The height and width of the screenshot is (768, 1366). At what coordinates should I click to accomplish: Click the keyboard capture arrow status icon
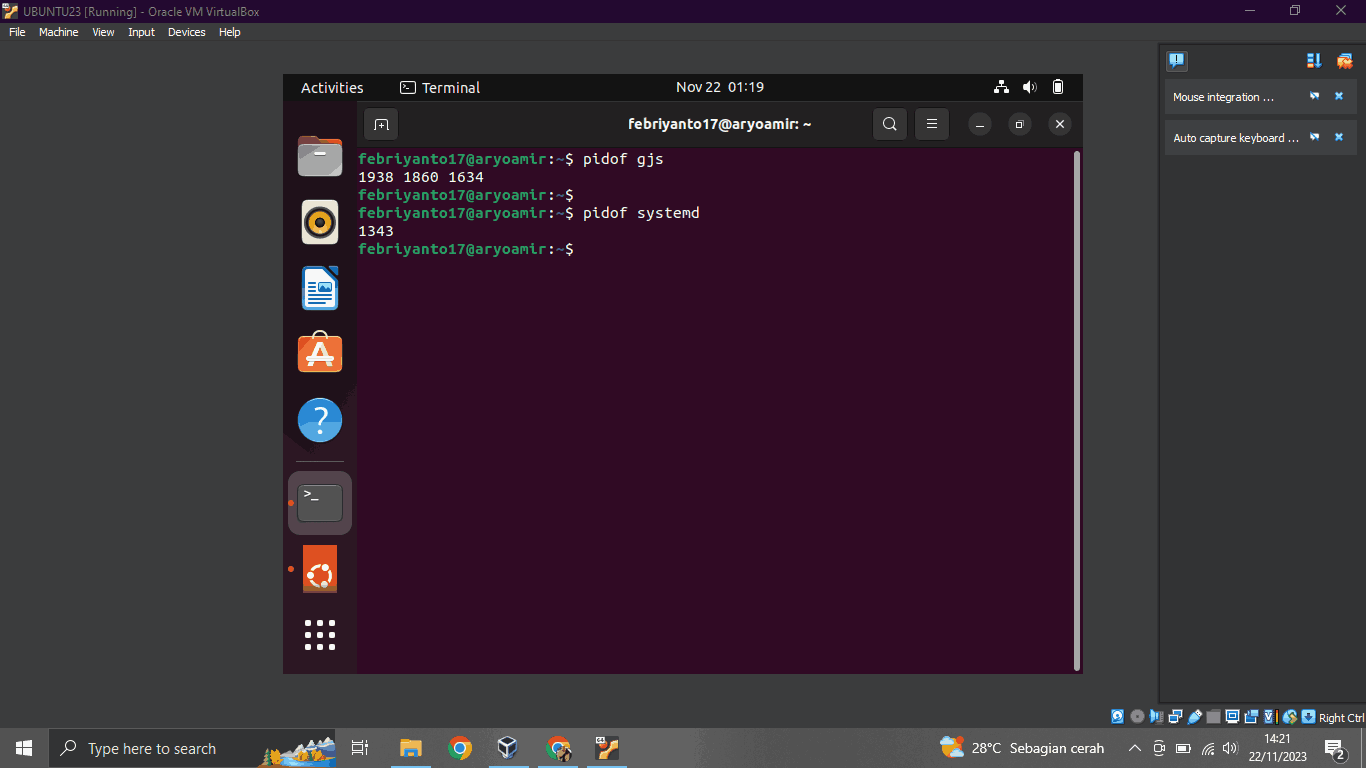pos(1309,717)
